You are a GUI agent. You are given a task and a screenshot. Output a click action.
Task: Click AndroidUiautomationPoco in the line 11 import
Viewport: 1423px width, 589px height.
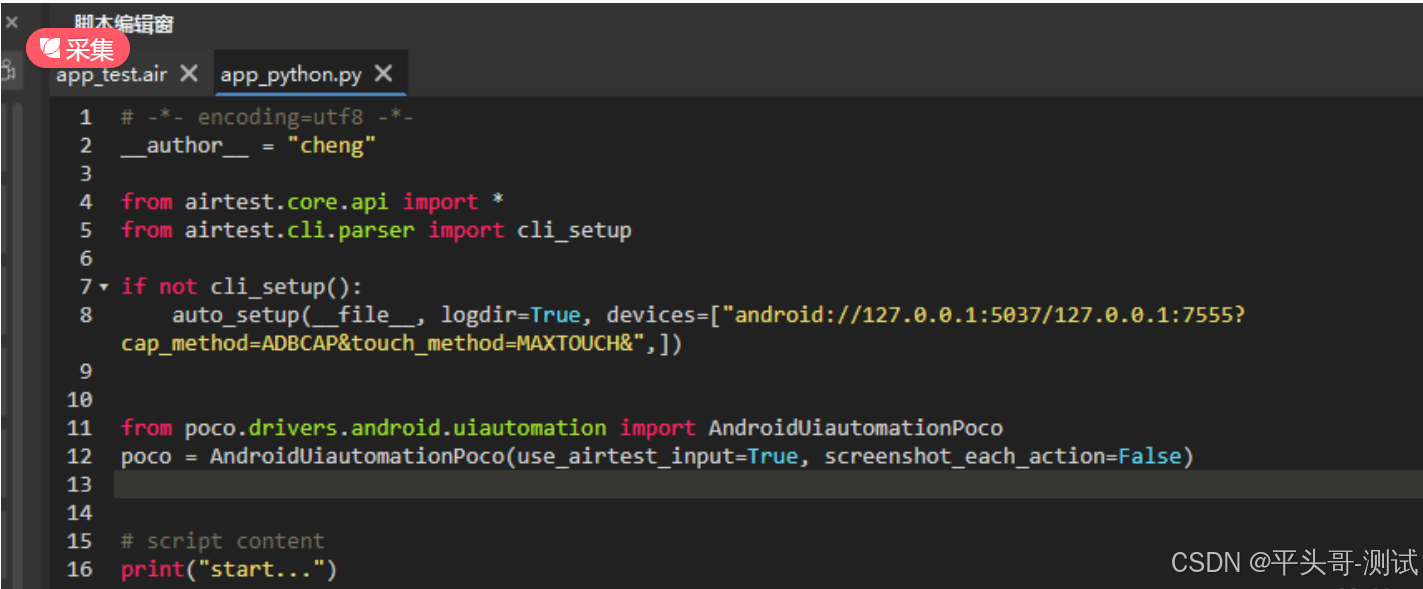(855, 428)
